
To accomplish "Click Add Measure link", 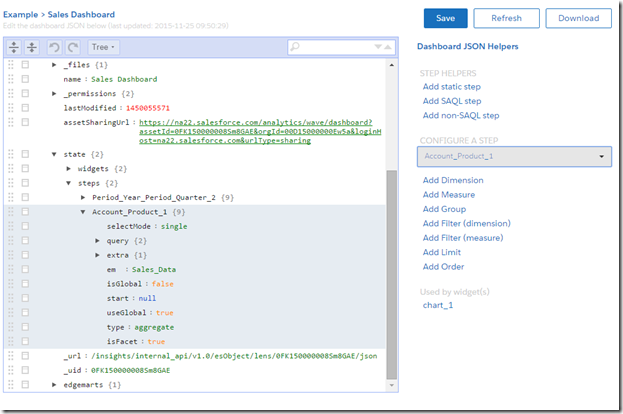I will coord(449,194).
